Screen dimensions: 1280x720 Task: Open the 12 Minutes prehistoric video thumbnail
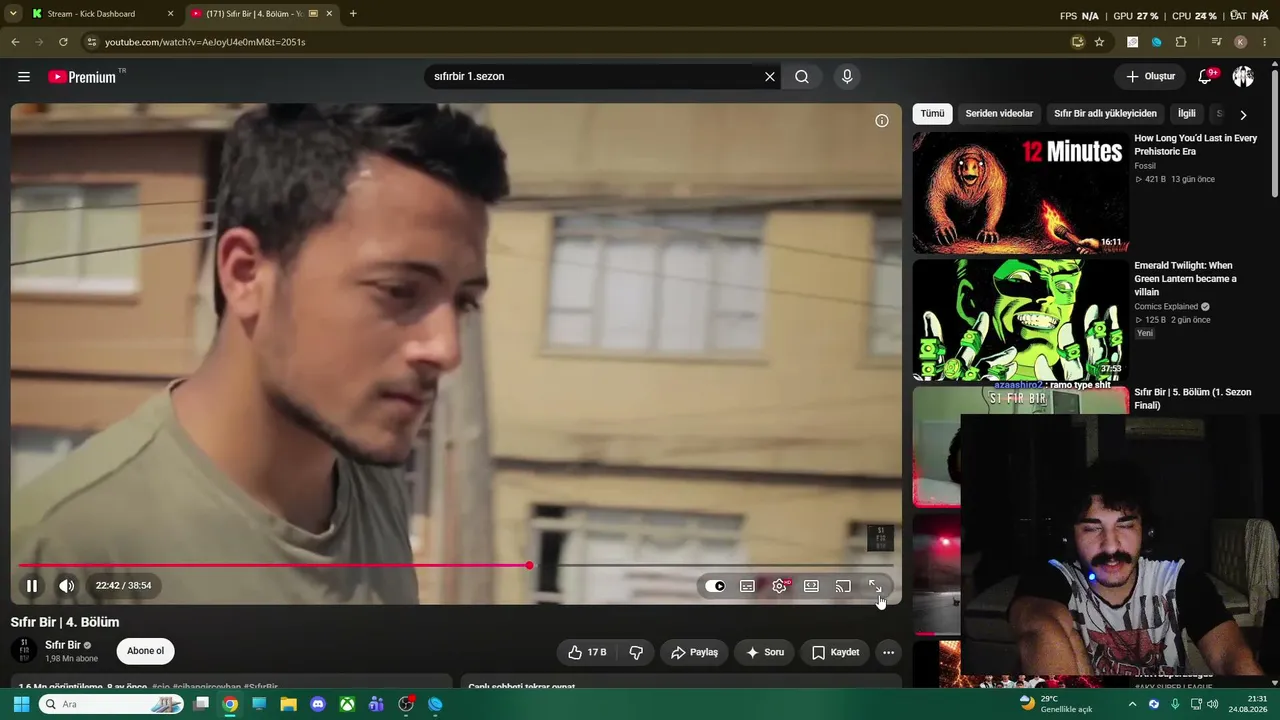pyautogui.click(x=1020, y=193)
